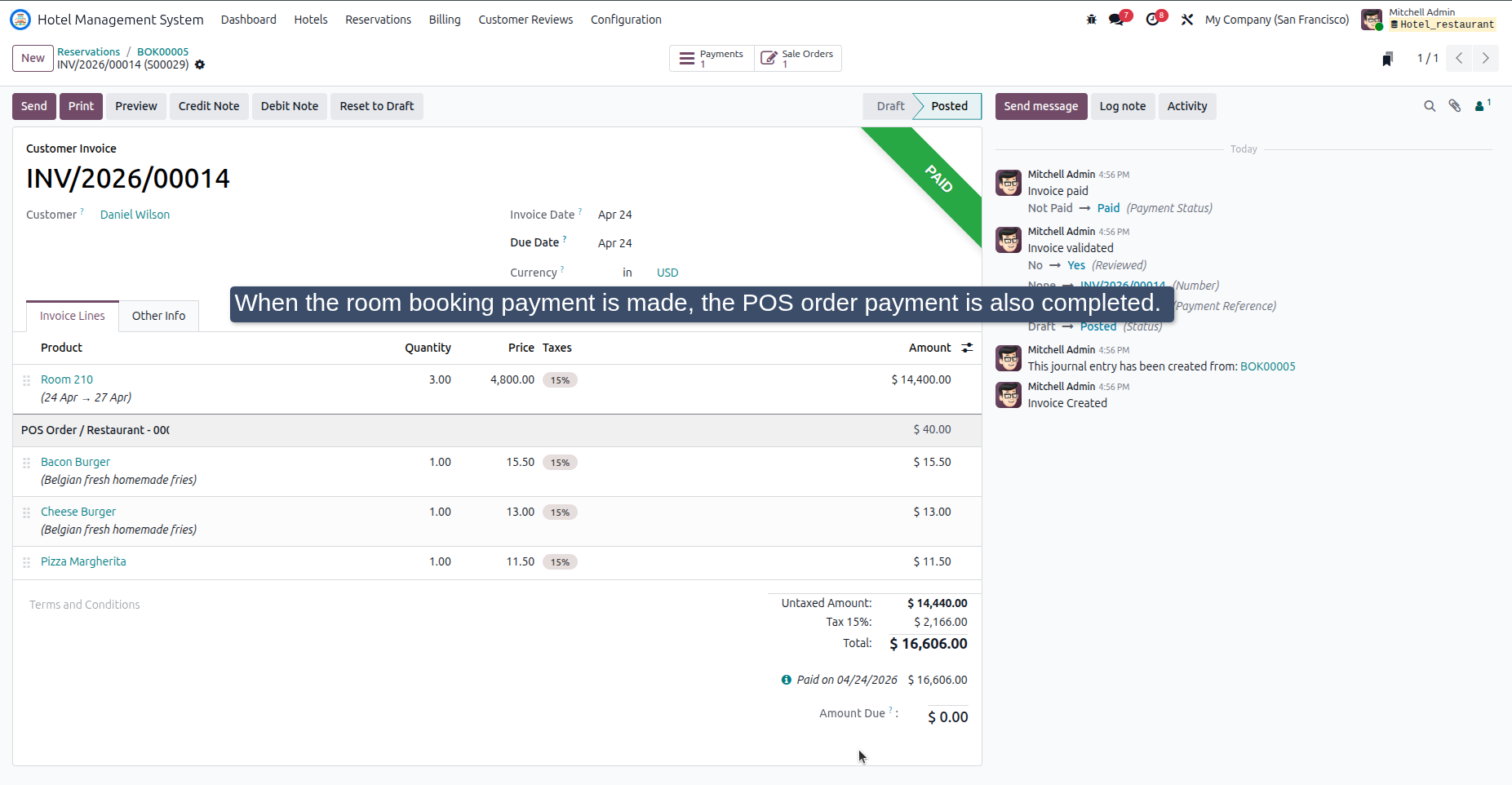Open Room 210 product link

[x=67, y=379]
